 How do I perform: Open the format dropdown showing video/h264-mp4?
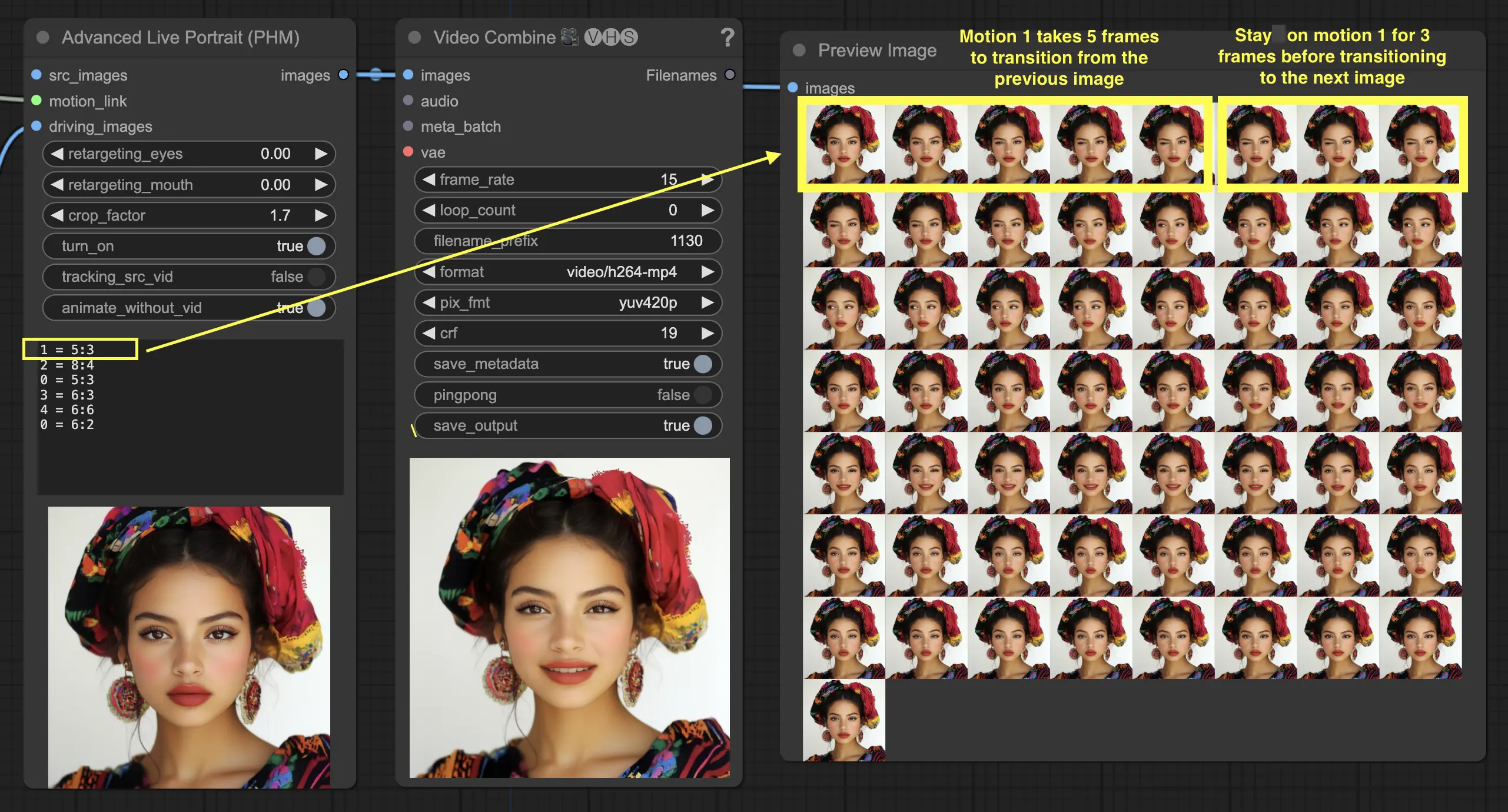568,272
